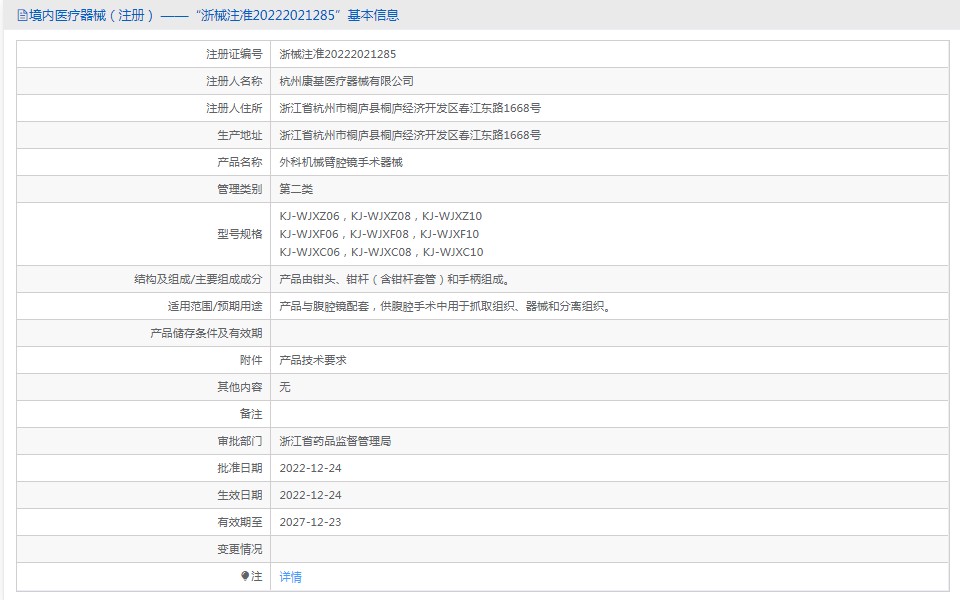
Task: Click the 型号规格 label
Action: click(x=239, y=234)
